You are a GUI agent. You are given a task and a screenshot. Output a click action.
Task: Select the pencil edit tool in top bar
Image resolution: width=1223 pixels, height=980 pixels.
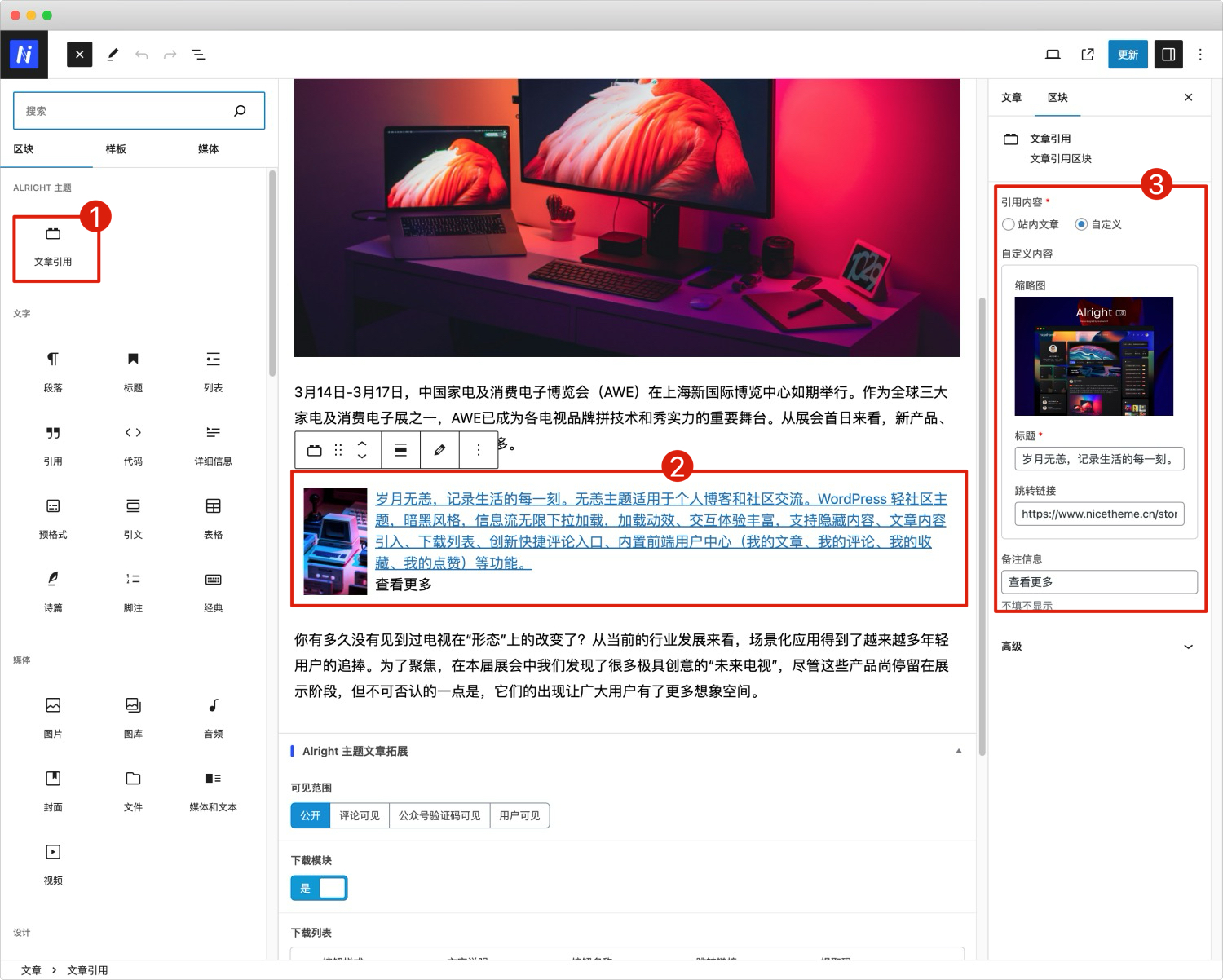click(113, 55)
